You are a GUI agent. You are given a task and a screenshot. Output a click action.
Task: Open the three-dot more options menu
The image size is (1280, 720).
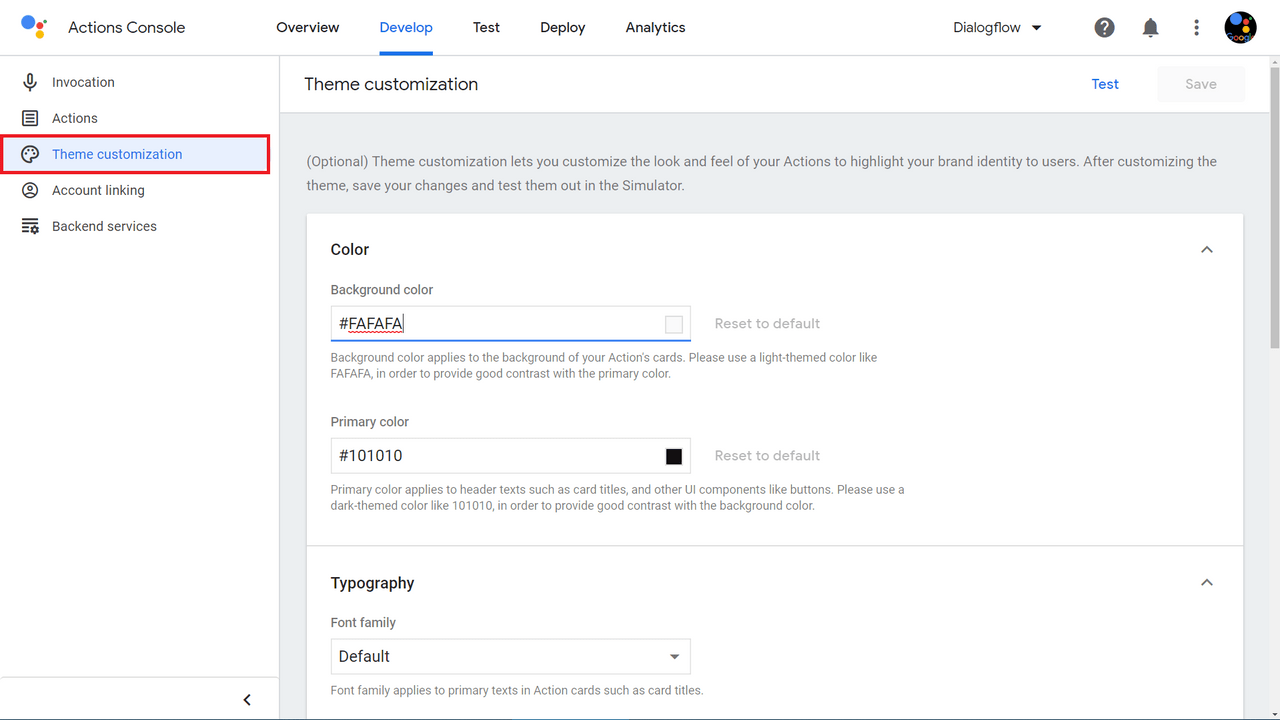coord(1196,28)
